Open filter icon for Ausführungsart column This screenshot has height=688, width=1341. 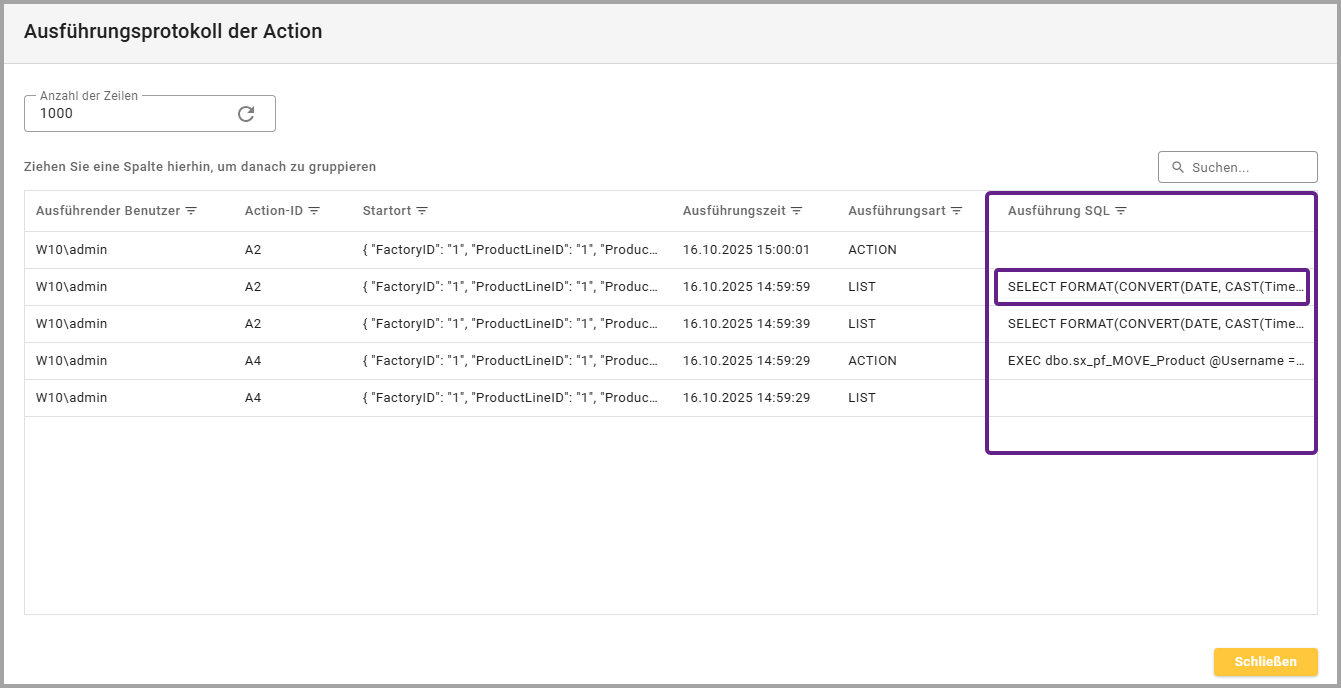(x=956, y=211)
